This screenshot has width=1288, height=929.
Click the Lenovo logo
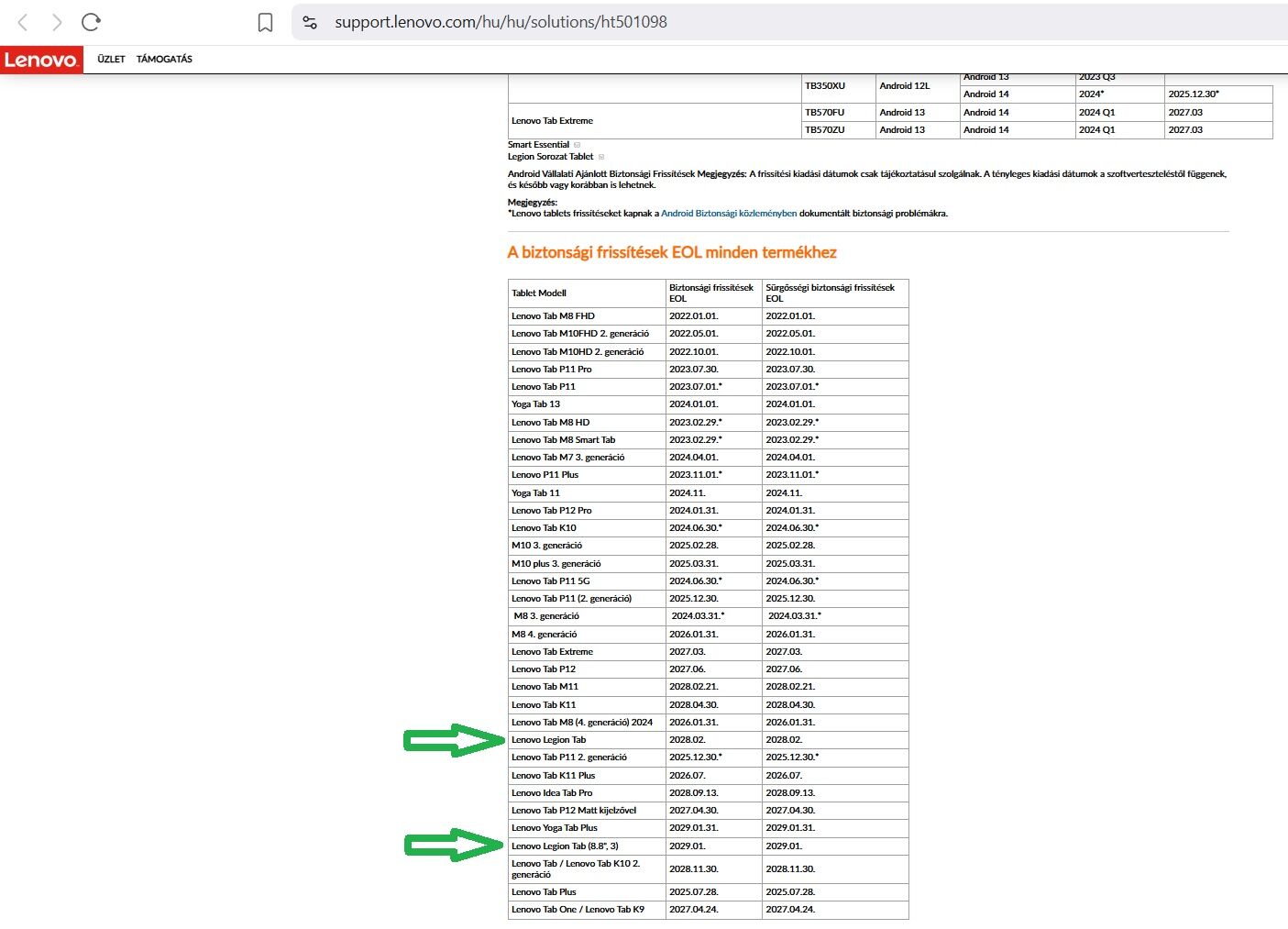point(41,60)
